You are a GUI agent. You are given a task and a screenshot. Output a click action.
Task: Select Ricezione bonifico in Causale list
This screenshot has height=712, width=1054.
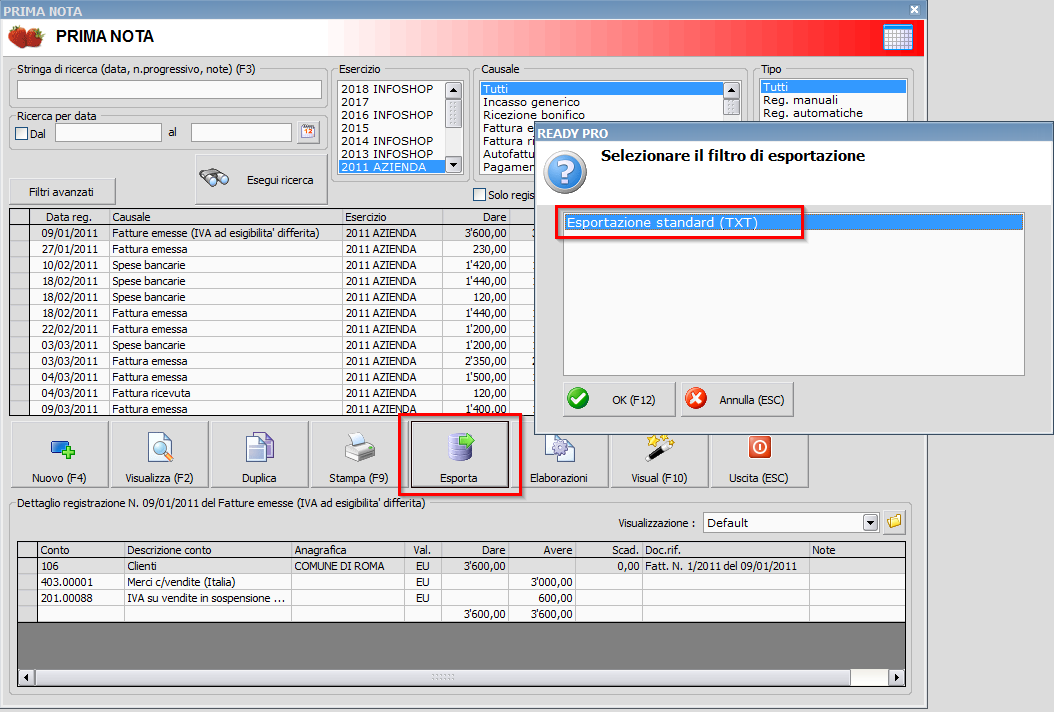(602, 115)
